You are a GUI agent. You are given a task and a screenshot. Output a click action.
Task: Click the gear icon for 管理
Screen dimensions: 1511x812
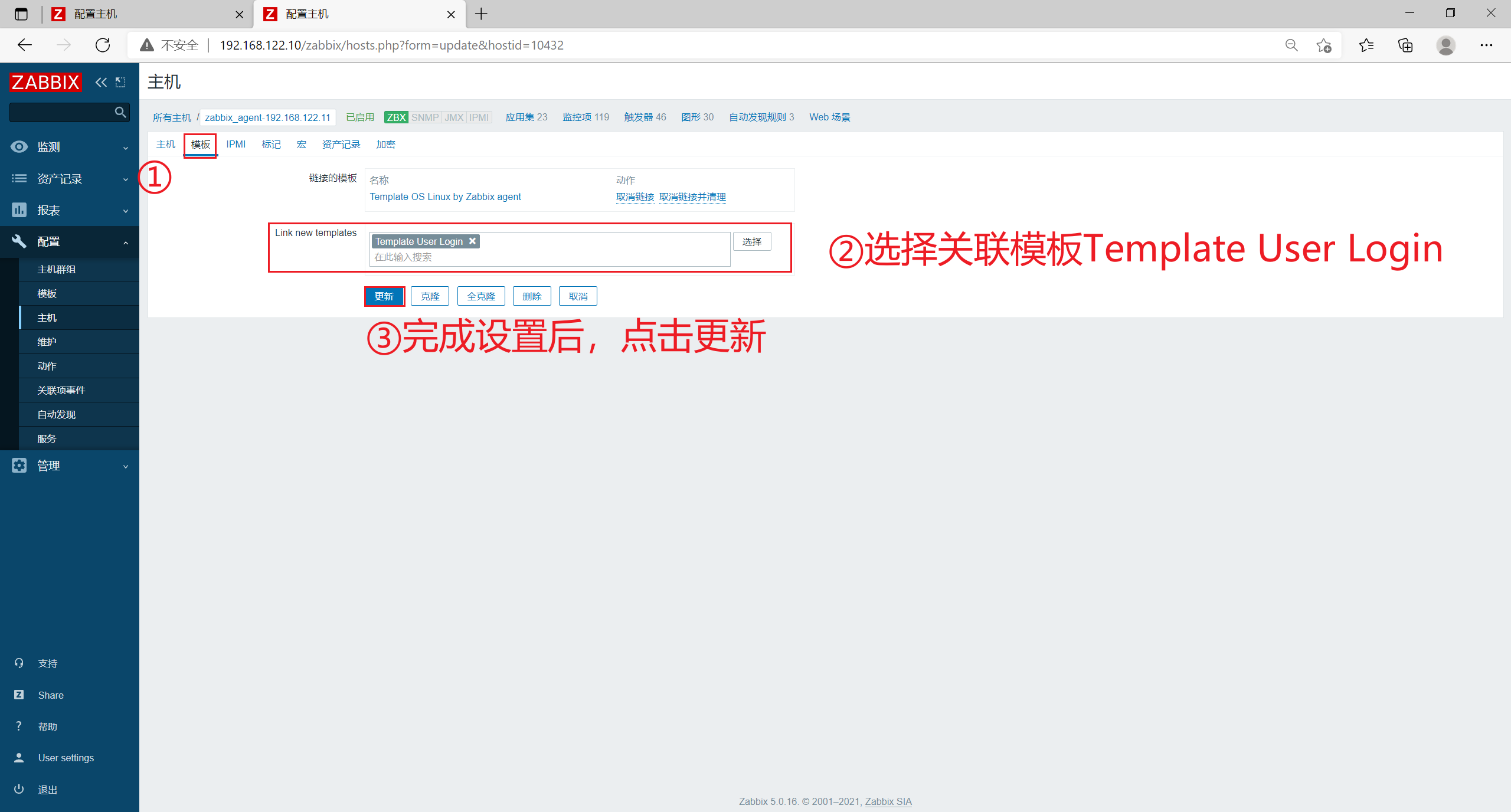(x=19, y=465)
